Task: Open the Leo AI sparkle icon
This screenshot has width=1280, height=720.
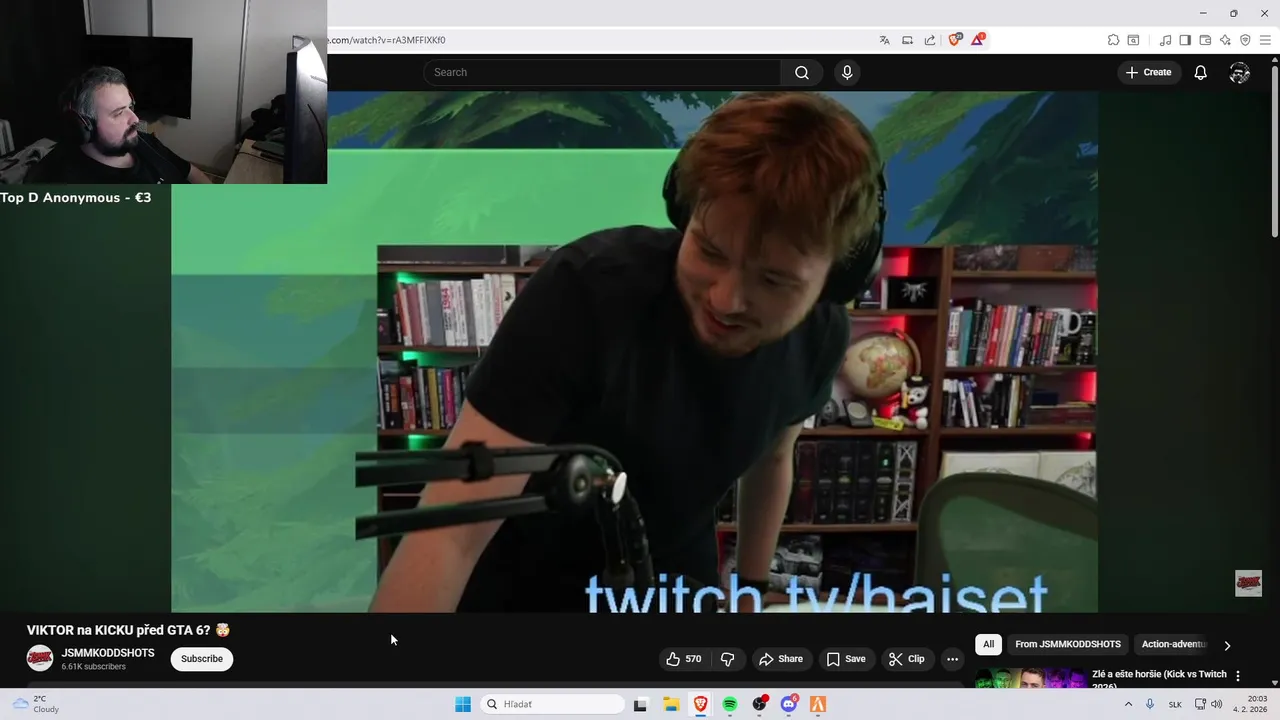Action: pos(1225,40)
